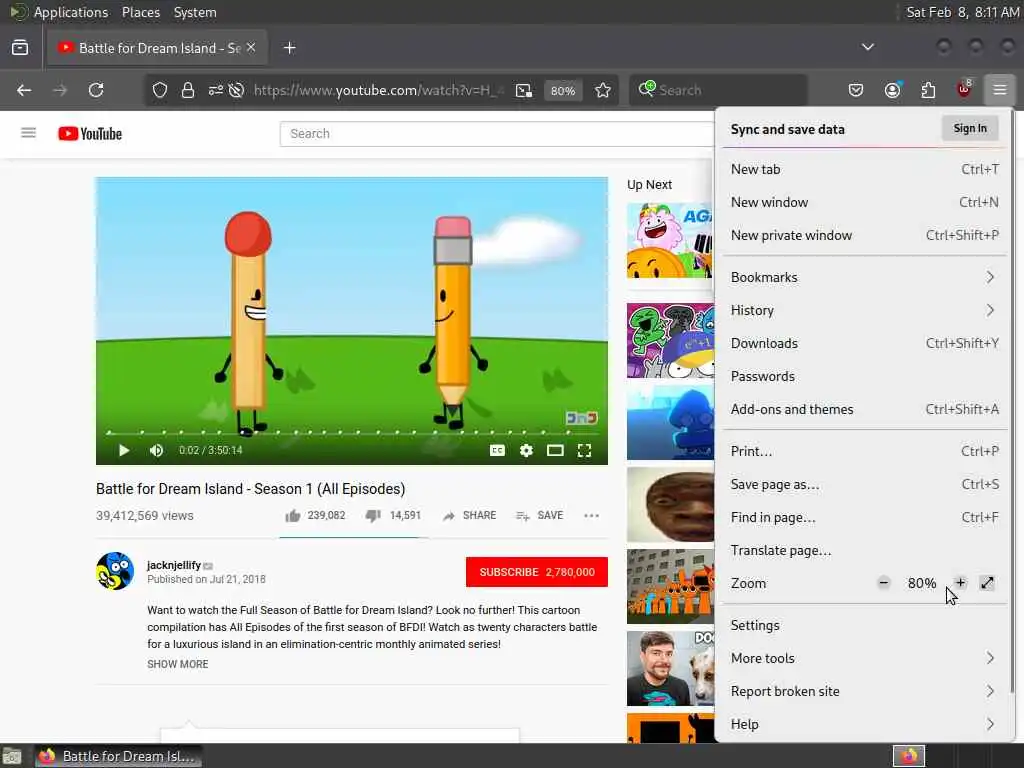
Task: Open the more actions three-dot menu under the video
Action: pos(592,515)
